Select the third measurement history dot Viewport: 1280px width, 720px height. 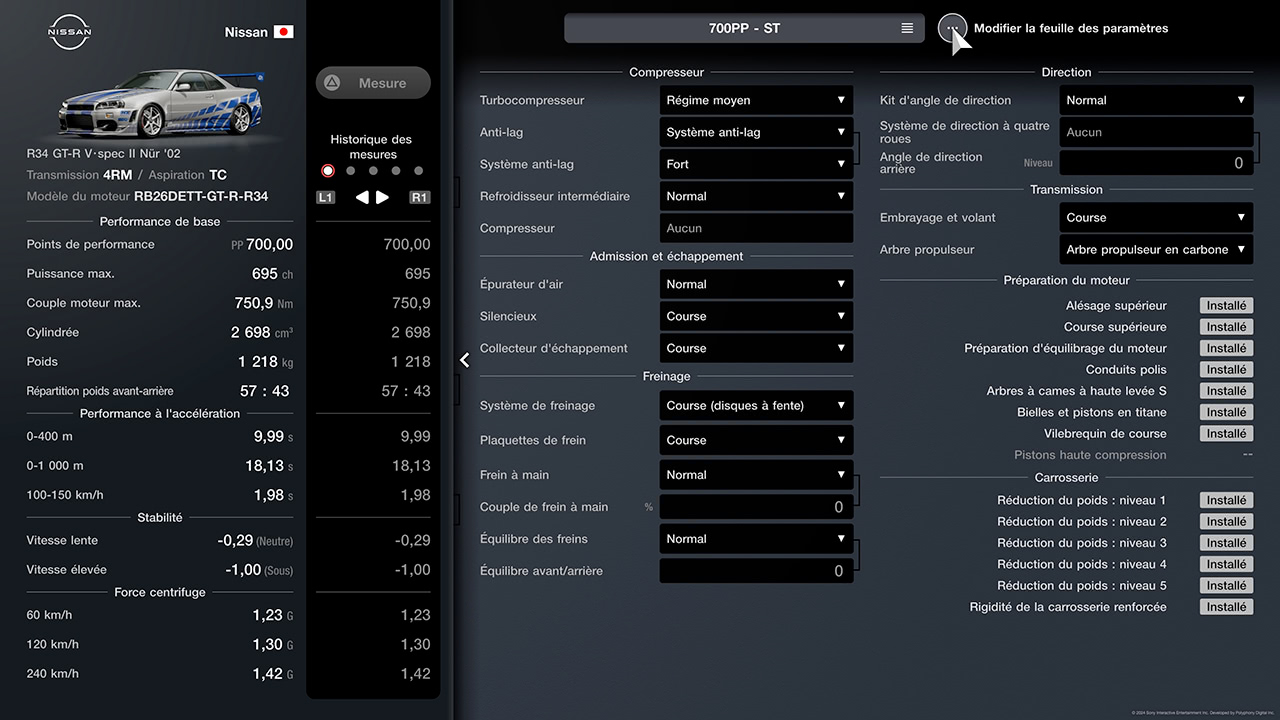click(373, 171)
